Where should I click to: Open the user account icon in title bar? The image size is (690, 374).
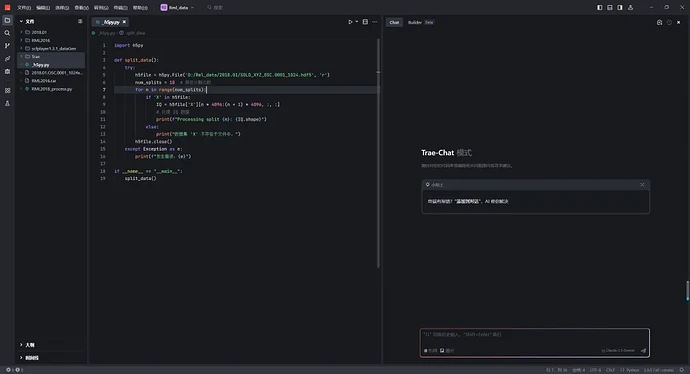(630, 7)
